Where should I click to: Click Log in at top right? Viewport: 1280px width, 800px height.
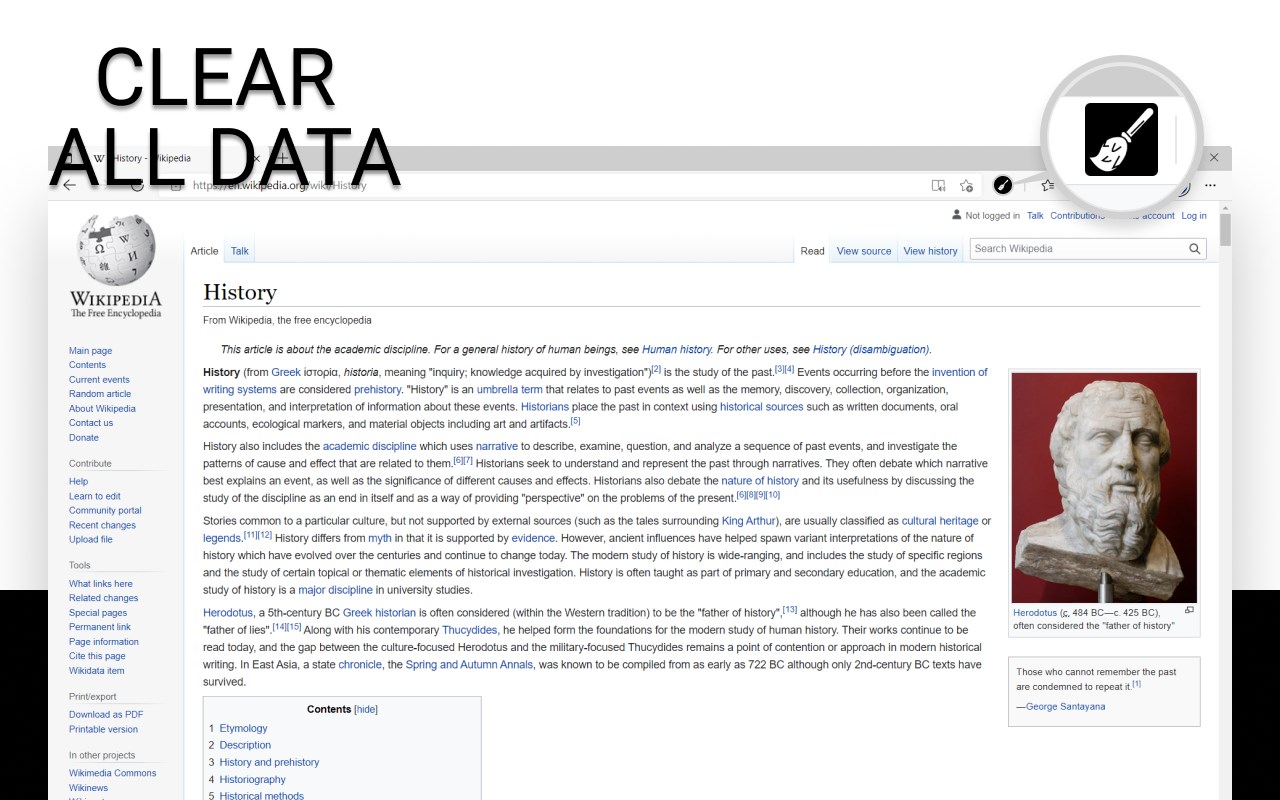click(1194, 215)
